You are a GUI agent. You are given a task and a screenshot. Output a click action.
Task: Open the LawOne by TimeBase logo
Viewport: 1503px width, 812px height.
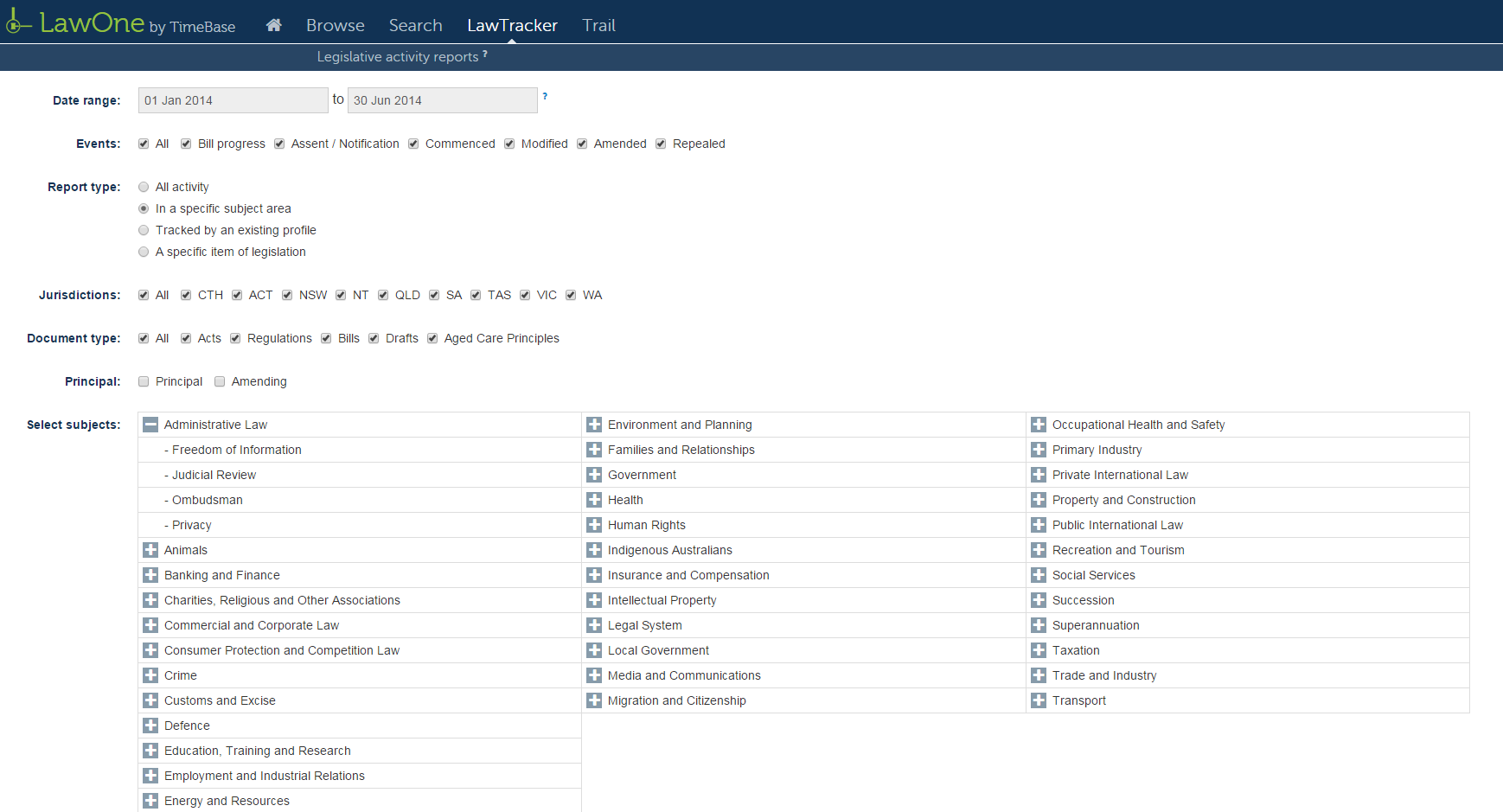(x=121, y=23)
